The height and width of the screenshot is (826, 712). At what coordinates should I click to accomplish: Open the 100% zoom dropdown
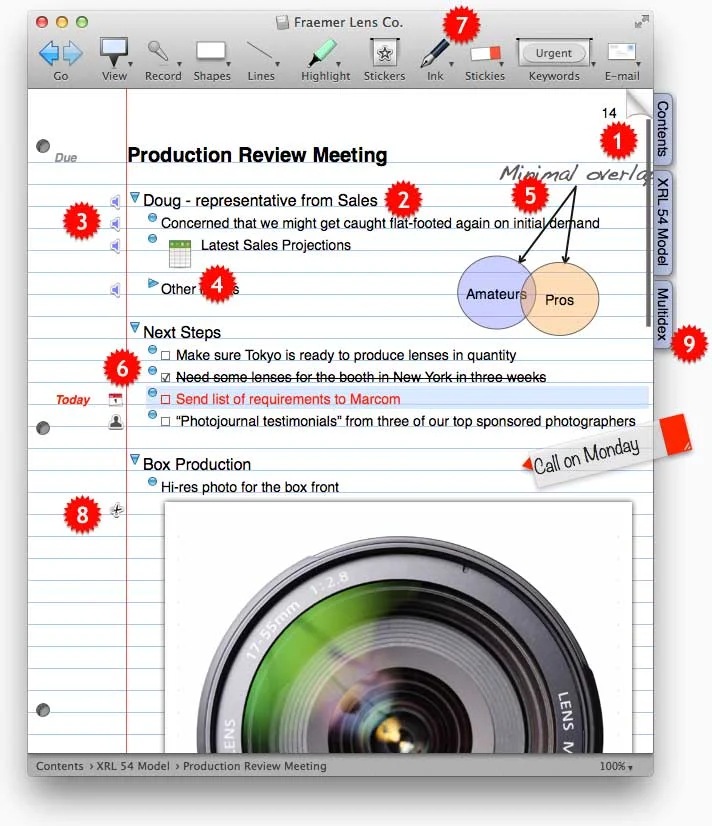[616, 766]
